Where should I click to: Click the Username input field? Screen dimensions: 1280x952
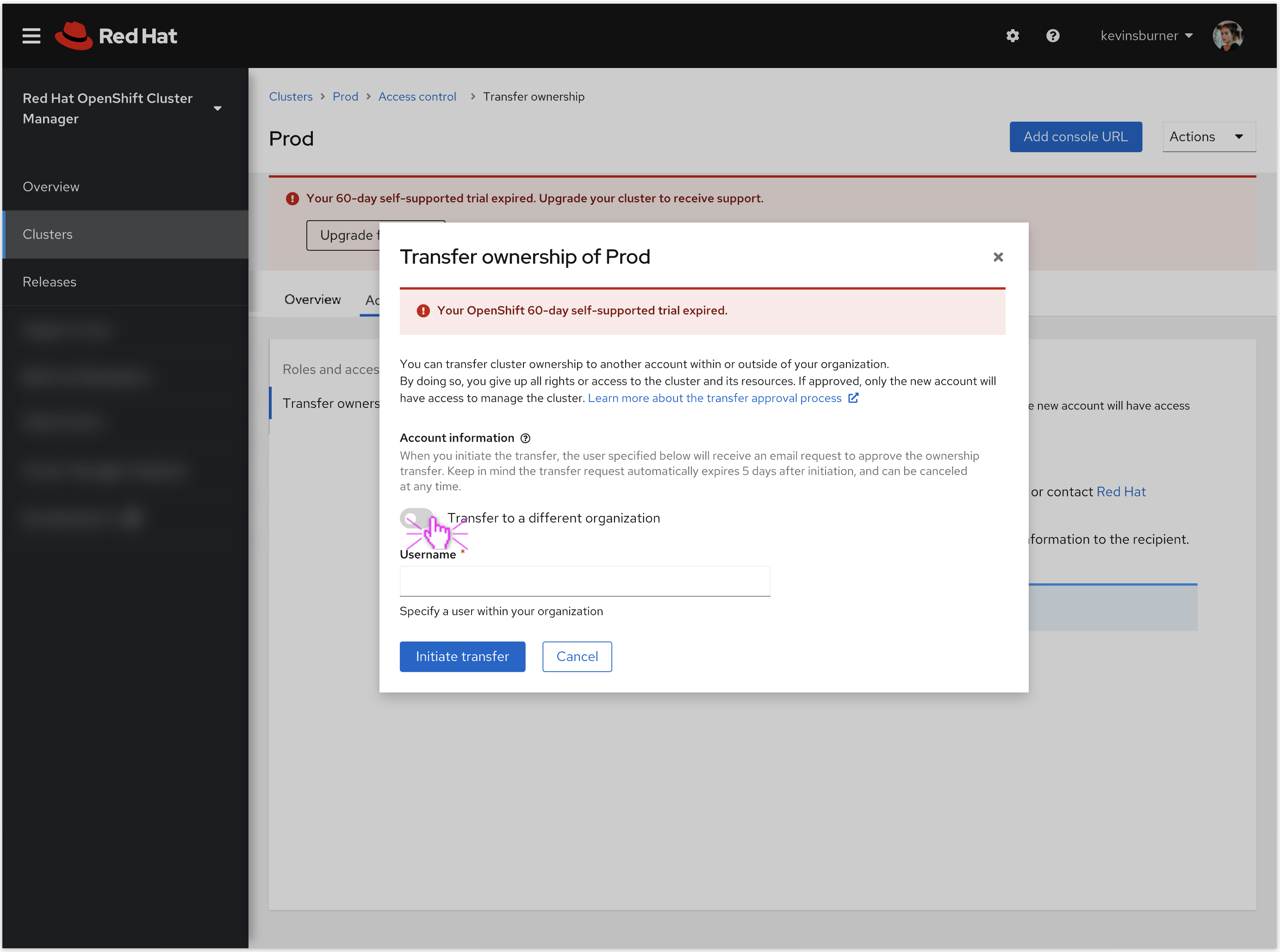[584, 581]
